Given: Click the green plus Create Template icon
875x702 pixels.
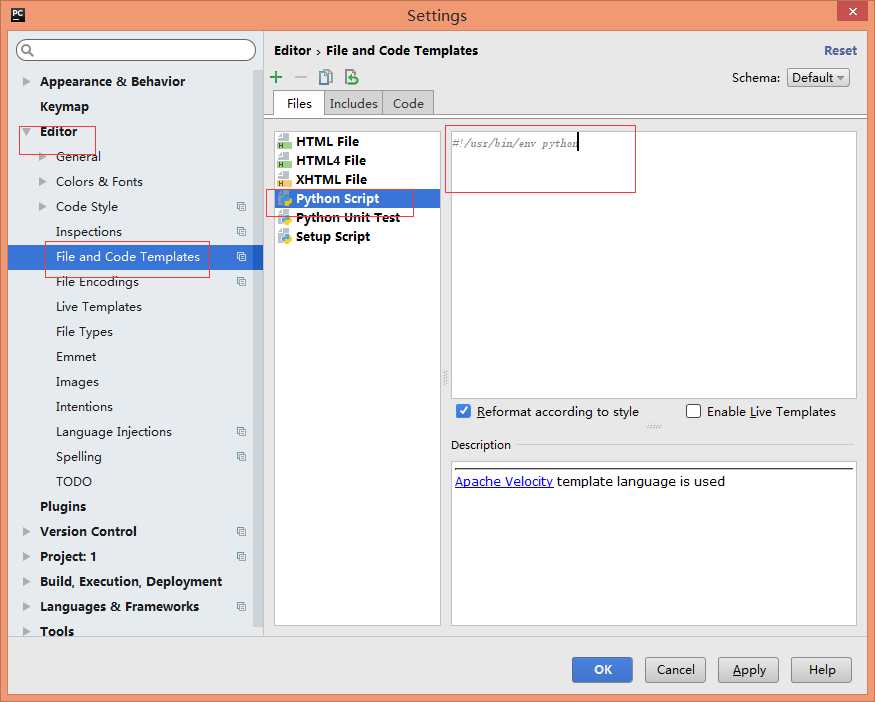Looking at the screenshot, I should tap(276, 77).
